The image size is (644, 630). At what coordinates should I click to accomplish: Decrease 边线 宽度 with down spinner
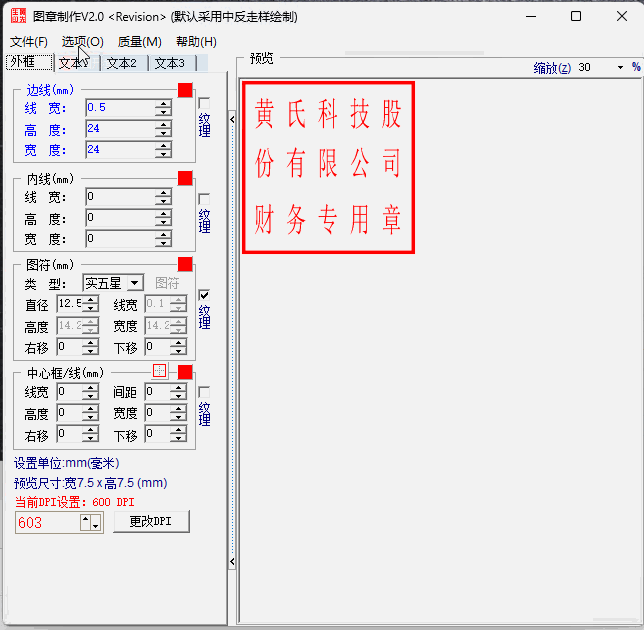163,154
